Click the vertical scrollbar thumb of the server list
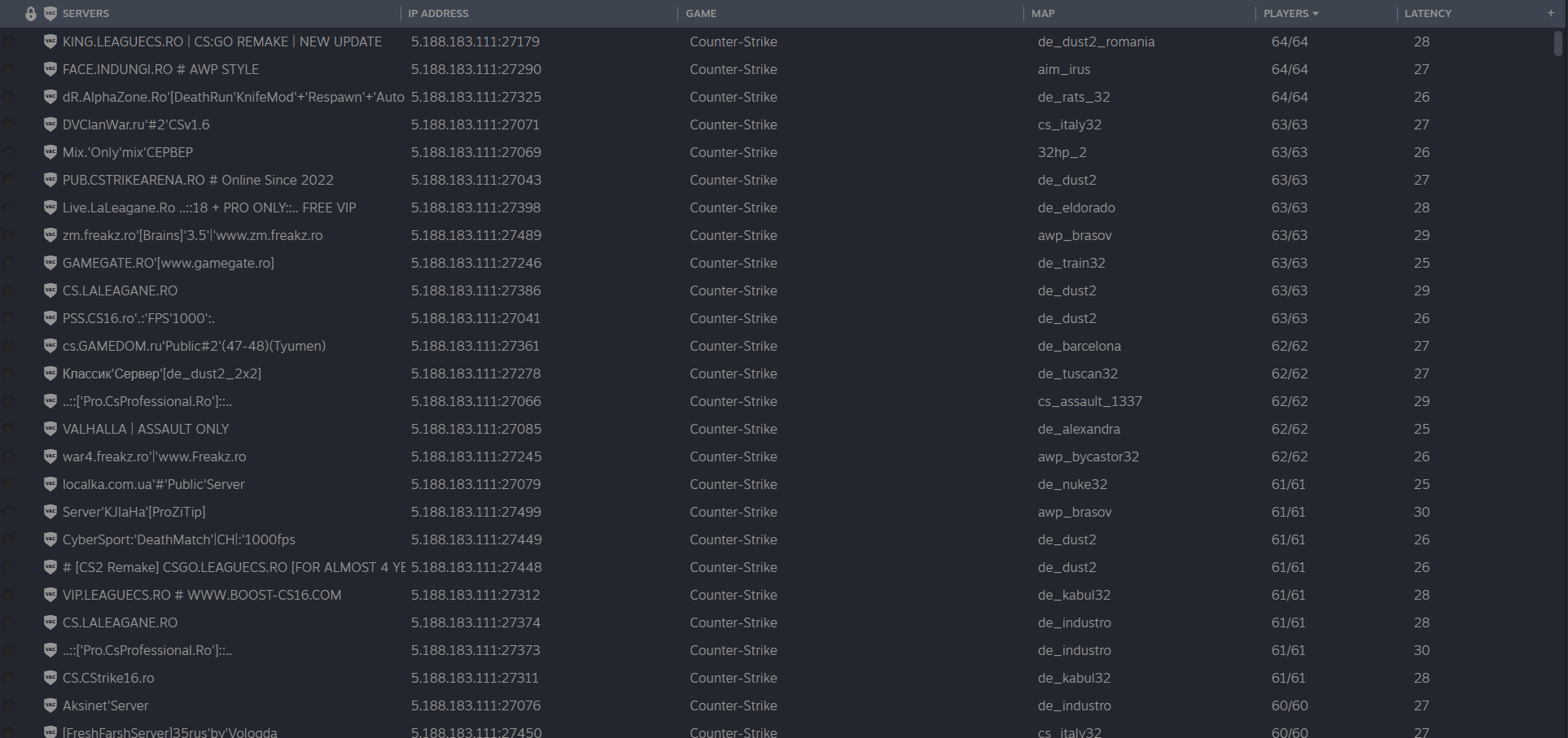The height and width of the screenshot is (738, 1568). click(1558, 43)
